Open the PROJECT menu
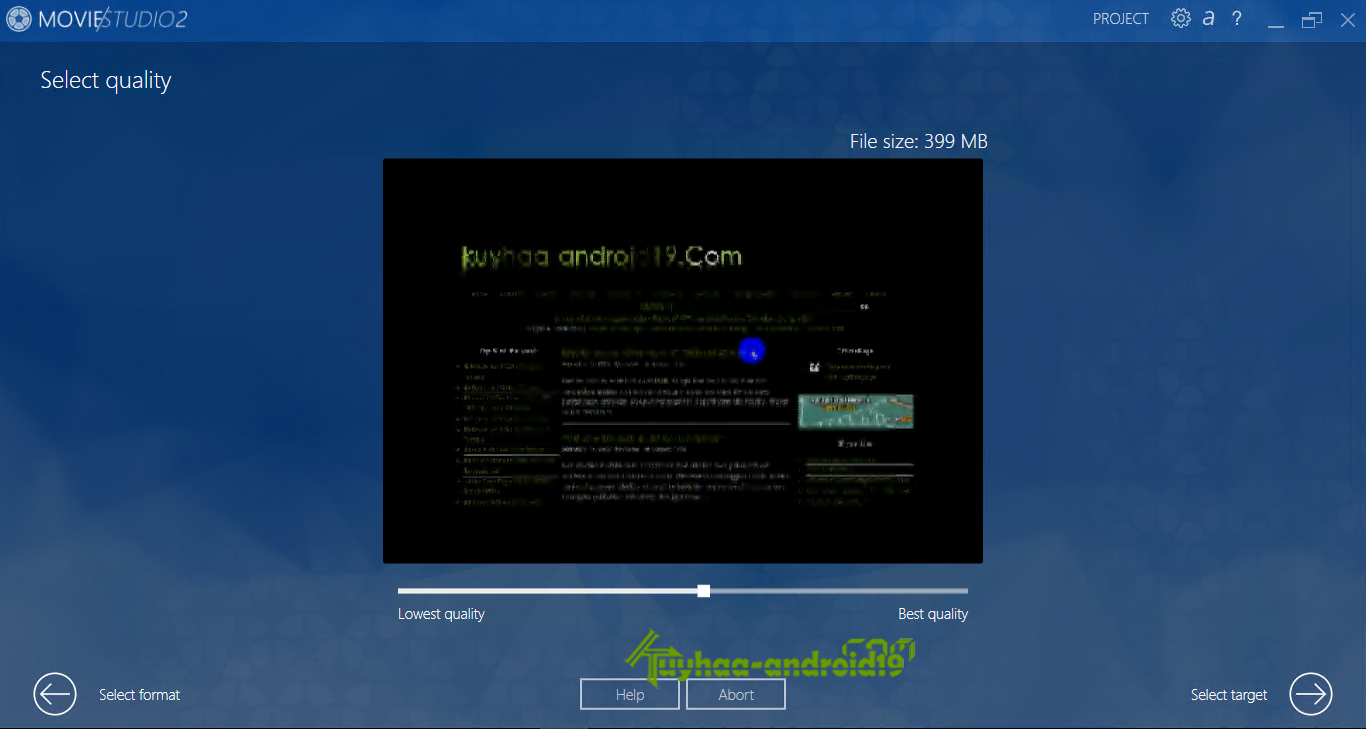 pos(1121,19)
